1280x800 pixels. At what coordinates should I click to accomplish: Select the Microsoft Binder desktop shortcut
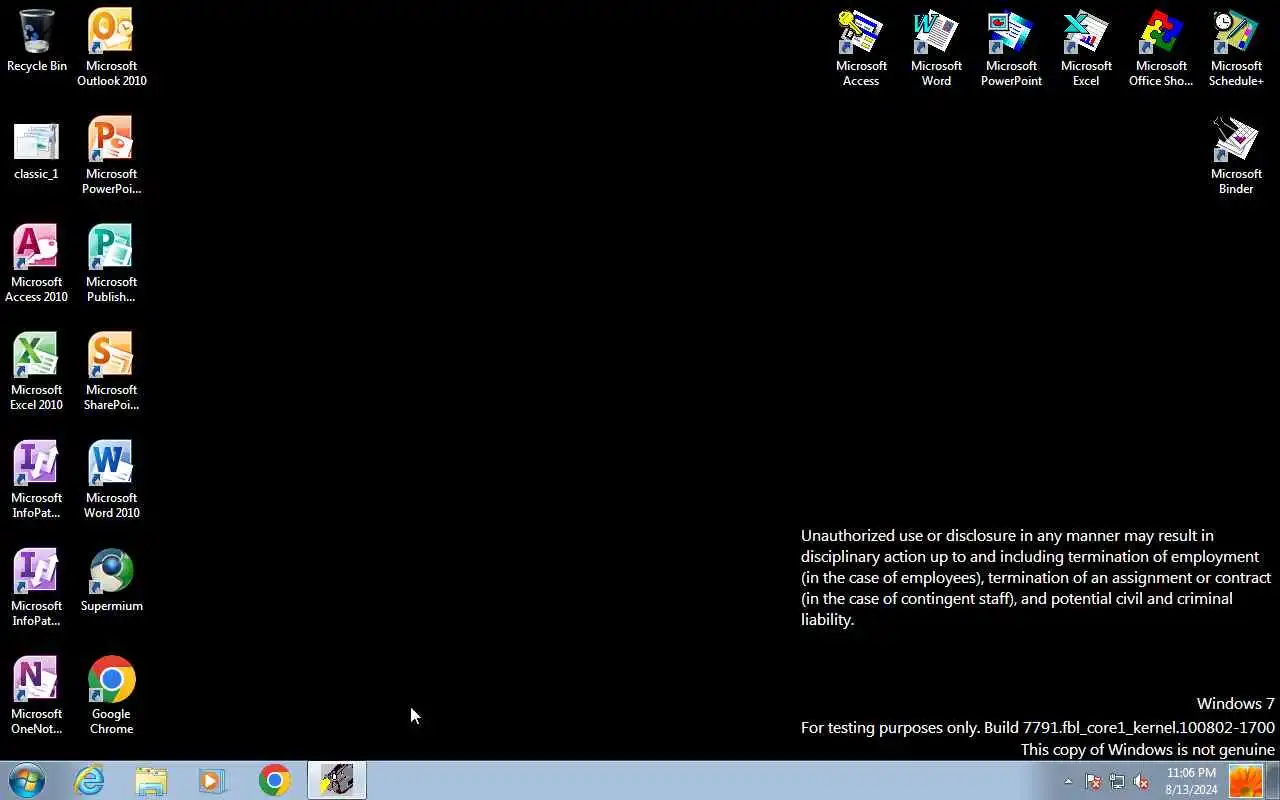click(1236, 155)
